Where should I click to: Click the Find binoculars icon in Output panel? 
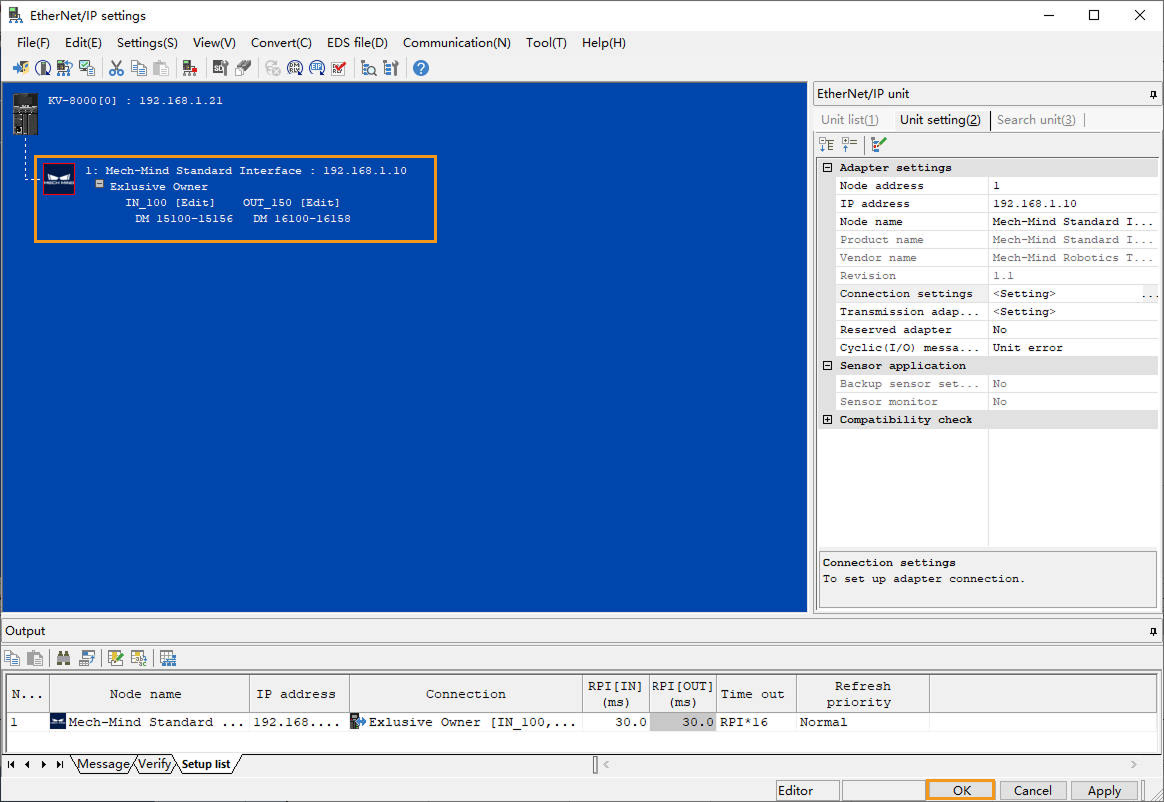[x=63, y=657]
